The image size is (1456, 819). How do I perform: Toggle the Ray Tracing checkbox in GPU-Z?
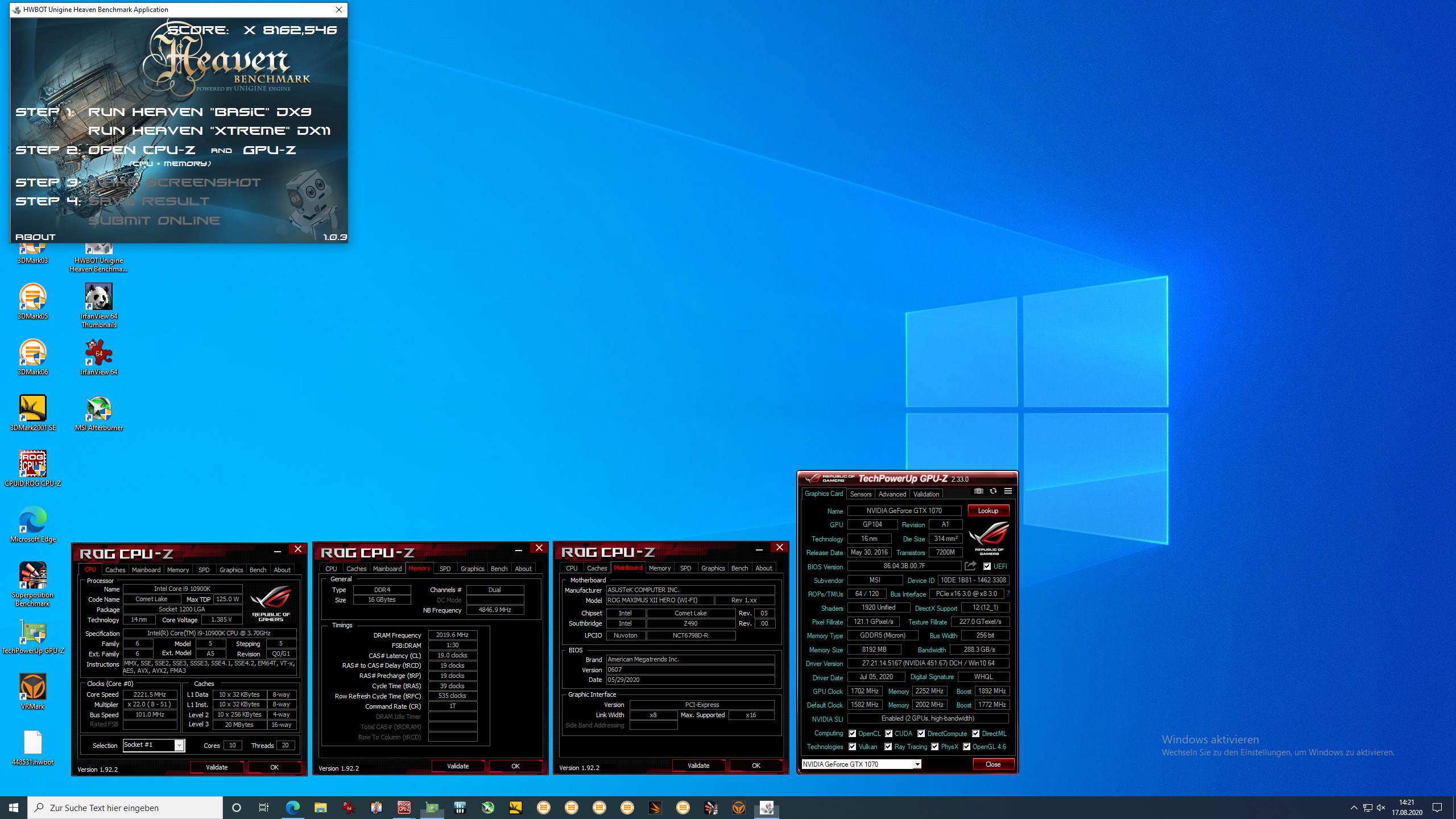pos(888,747)
